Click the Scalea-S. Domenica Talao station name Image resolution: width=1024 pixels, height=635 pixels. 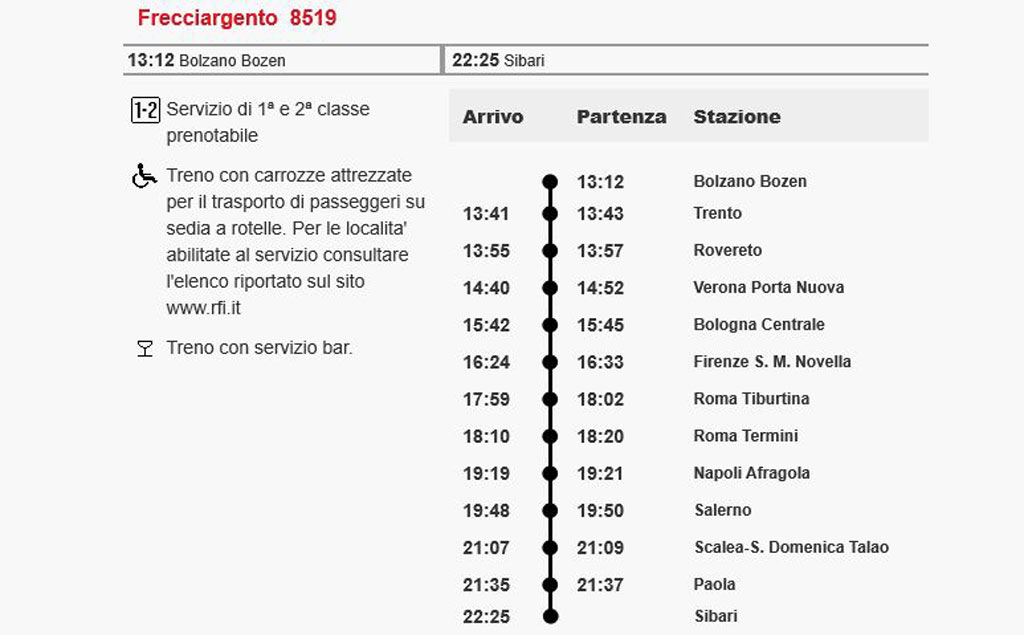coord(792,547)
